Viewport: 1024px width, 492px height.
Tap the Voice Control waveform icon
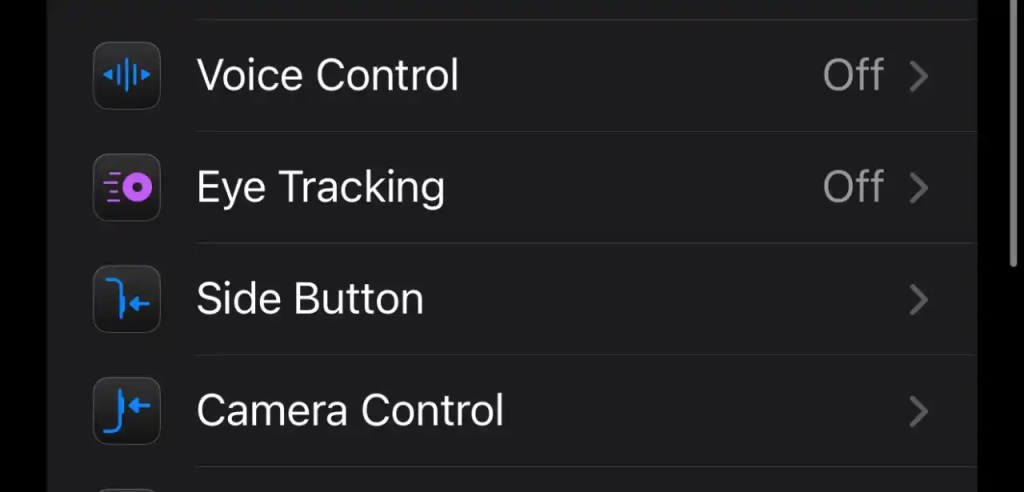coord(127,76)
